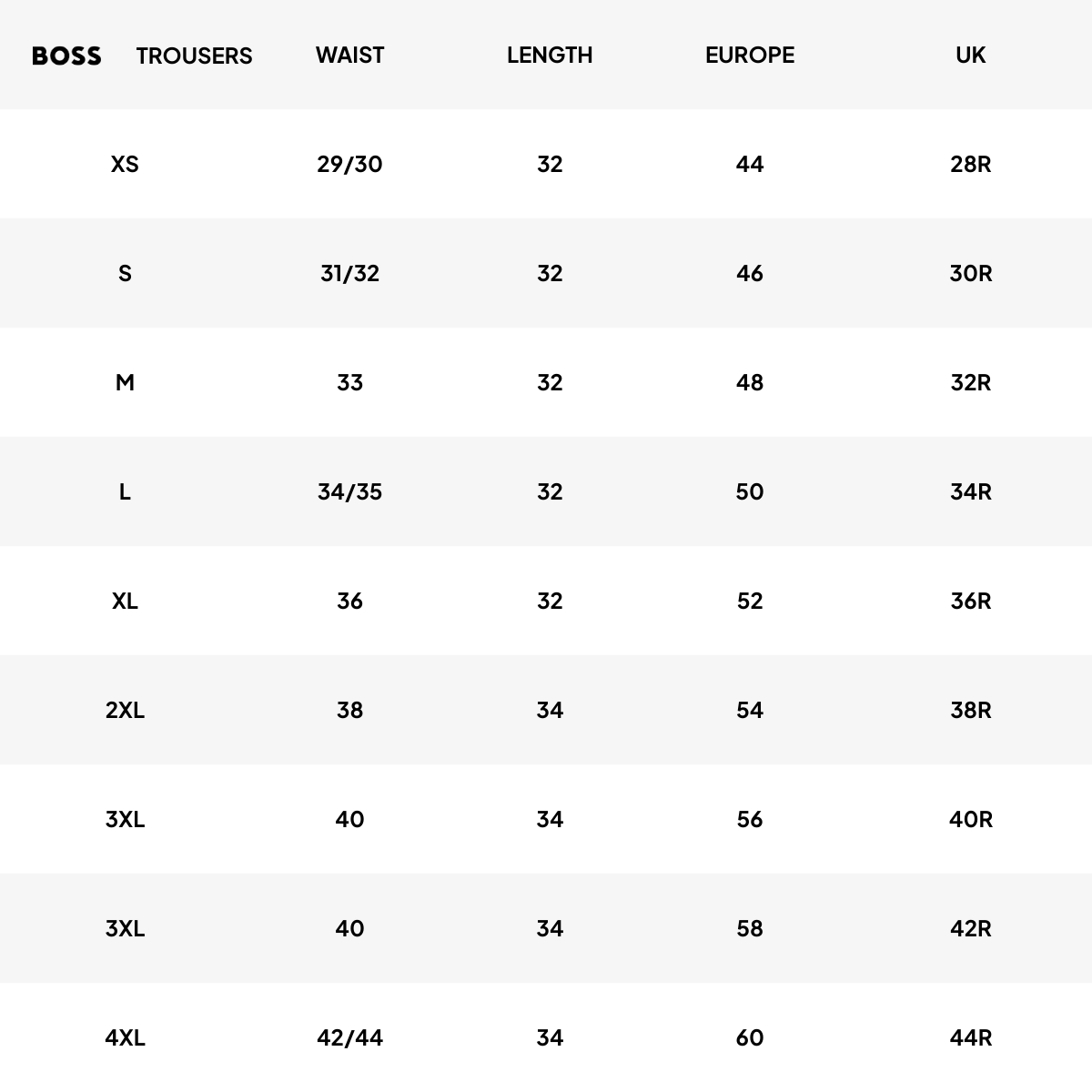Select the XL size row label
The height and width of the screenshot is (1092, 1092).
(125, 602)
